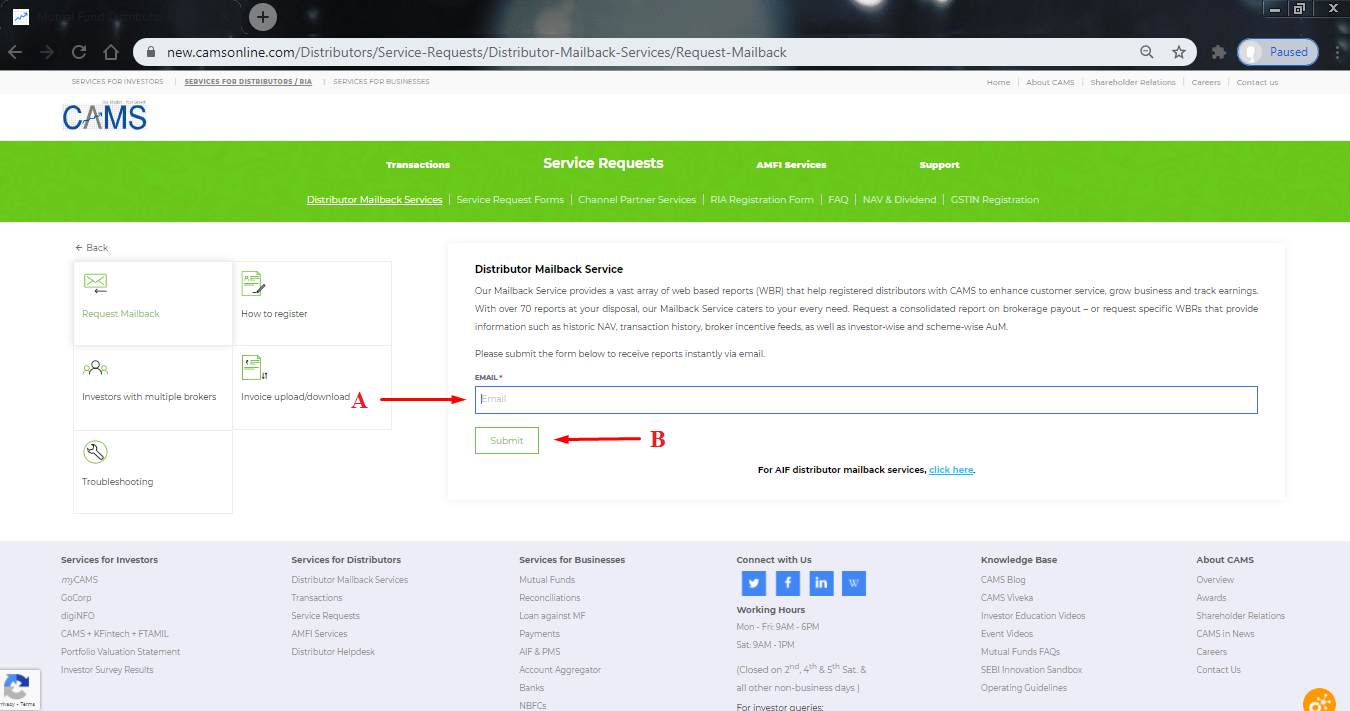Go back using the Back link
The image size is (1350, 711).
coord(91,248)
